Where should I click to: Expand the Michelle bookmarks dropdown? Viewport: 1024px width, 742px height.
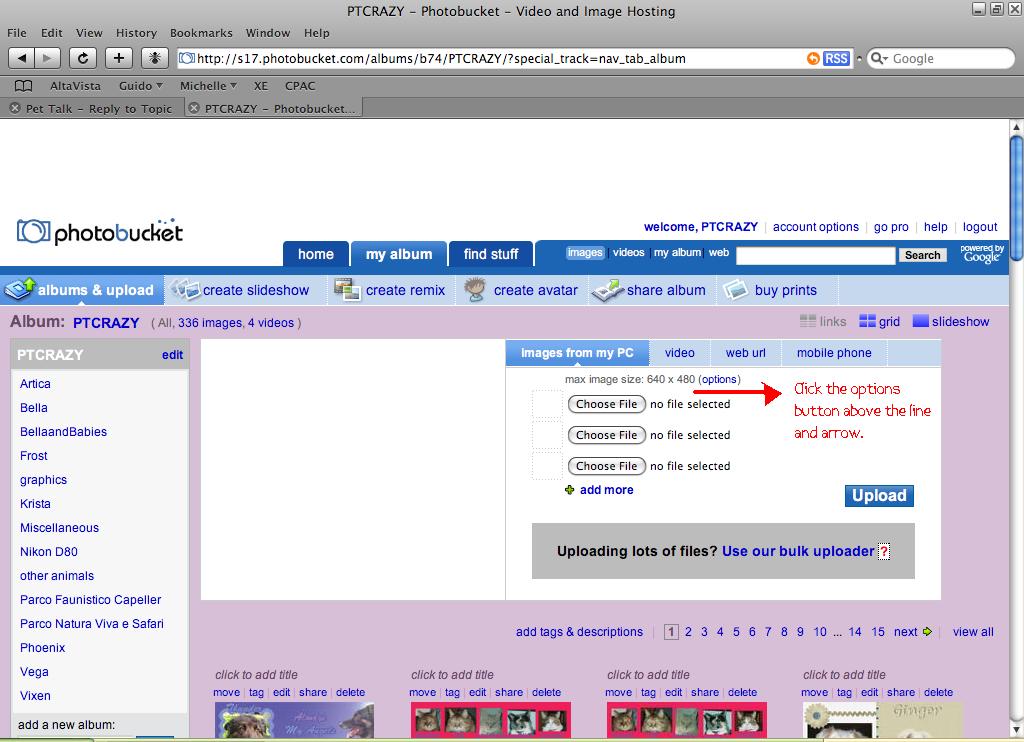(x=208, y=86)
